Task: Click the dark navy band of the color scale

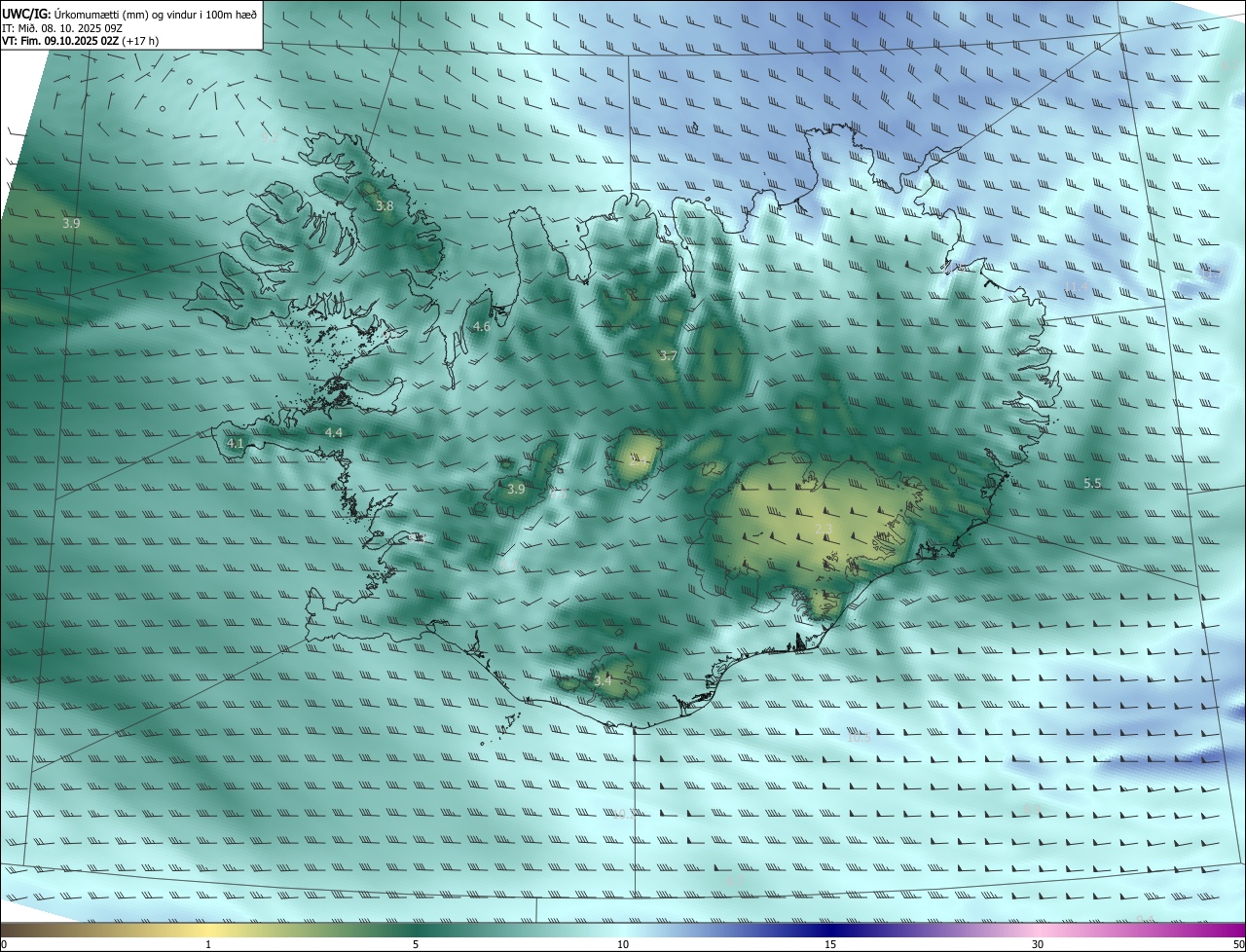Action: 830,930
